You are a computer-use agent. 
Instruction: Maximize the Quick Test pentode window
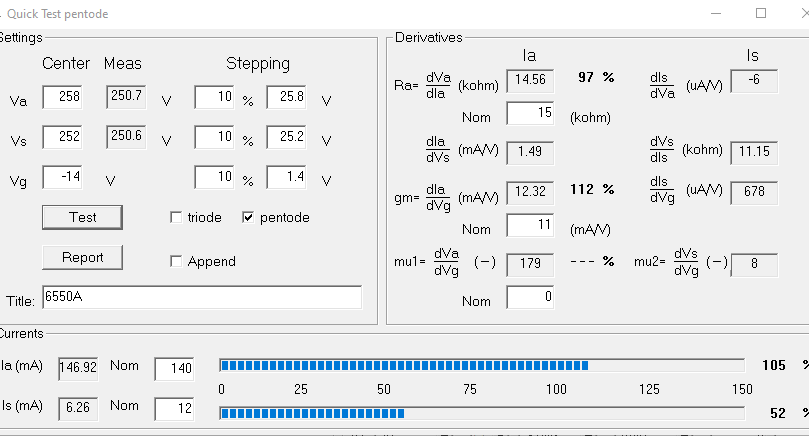point(761,13)
